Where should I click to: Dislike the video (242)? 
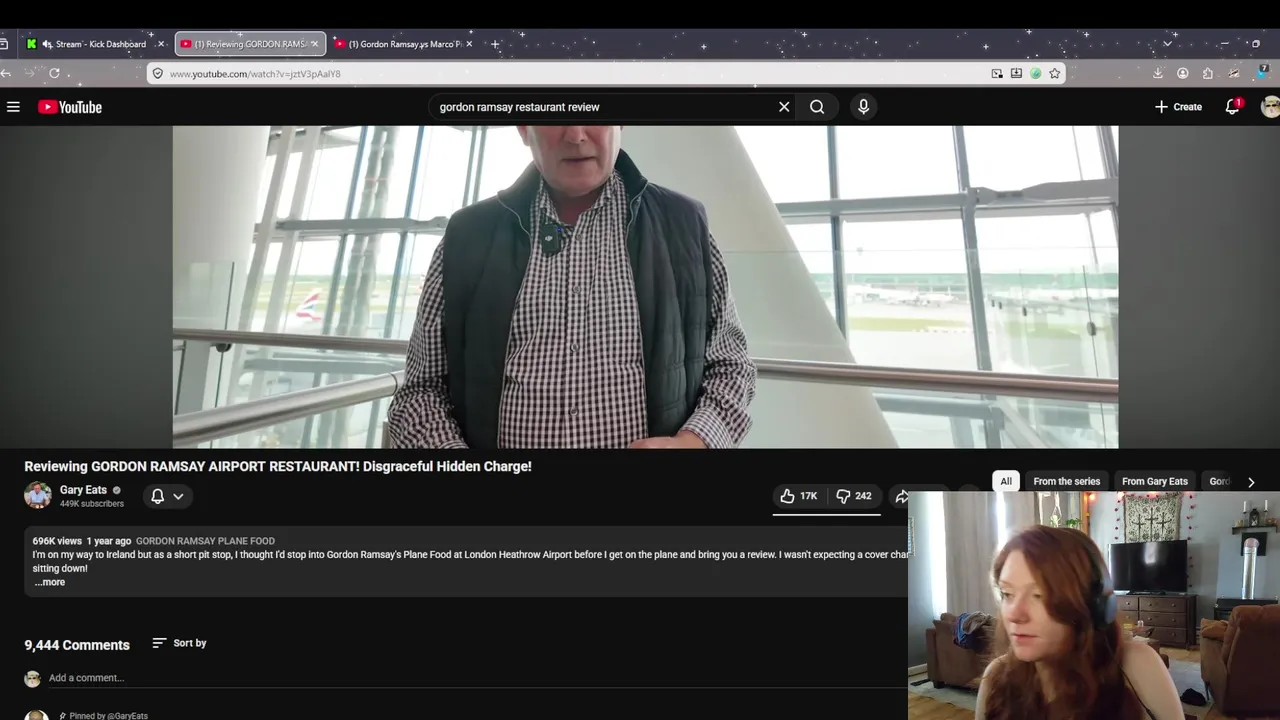point(854,496)
